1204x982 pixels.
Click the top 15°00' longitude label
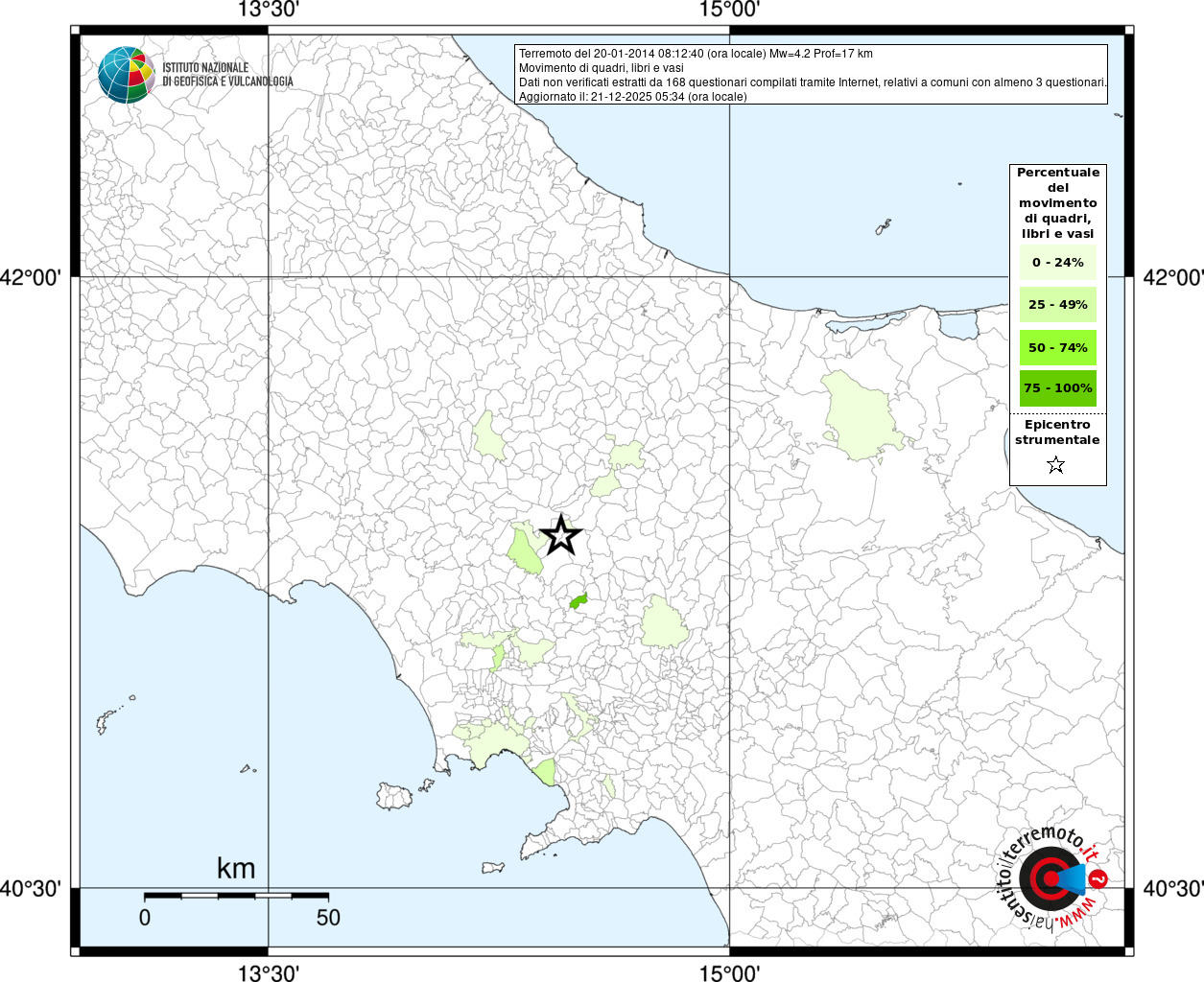[x=729, y=11]
